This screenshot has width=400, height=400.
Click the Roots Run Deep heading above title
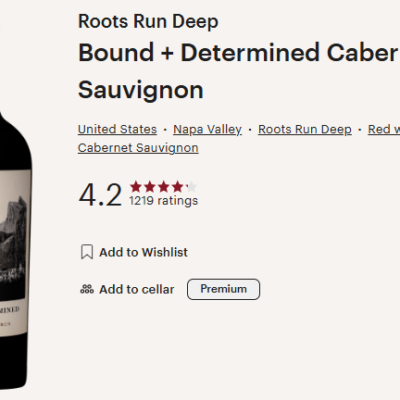coord(148,21)
